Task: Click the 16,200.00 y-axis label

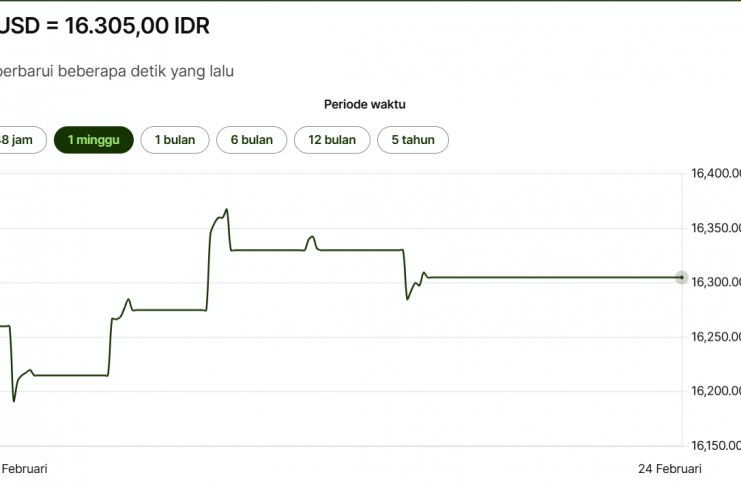Action: (716, 391)
